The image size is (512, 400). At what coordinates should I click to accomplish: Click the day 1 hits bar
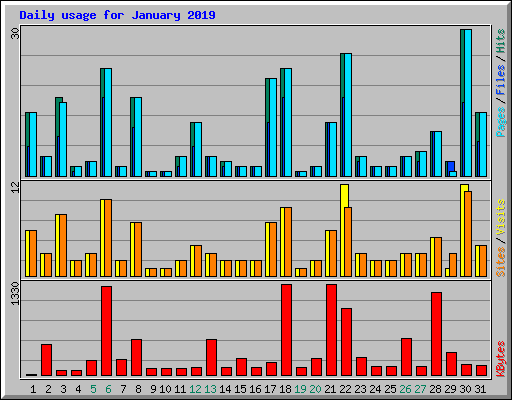[27, 129]
